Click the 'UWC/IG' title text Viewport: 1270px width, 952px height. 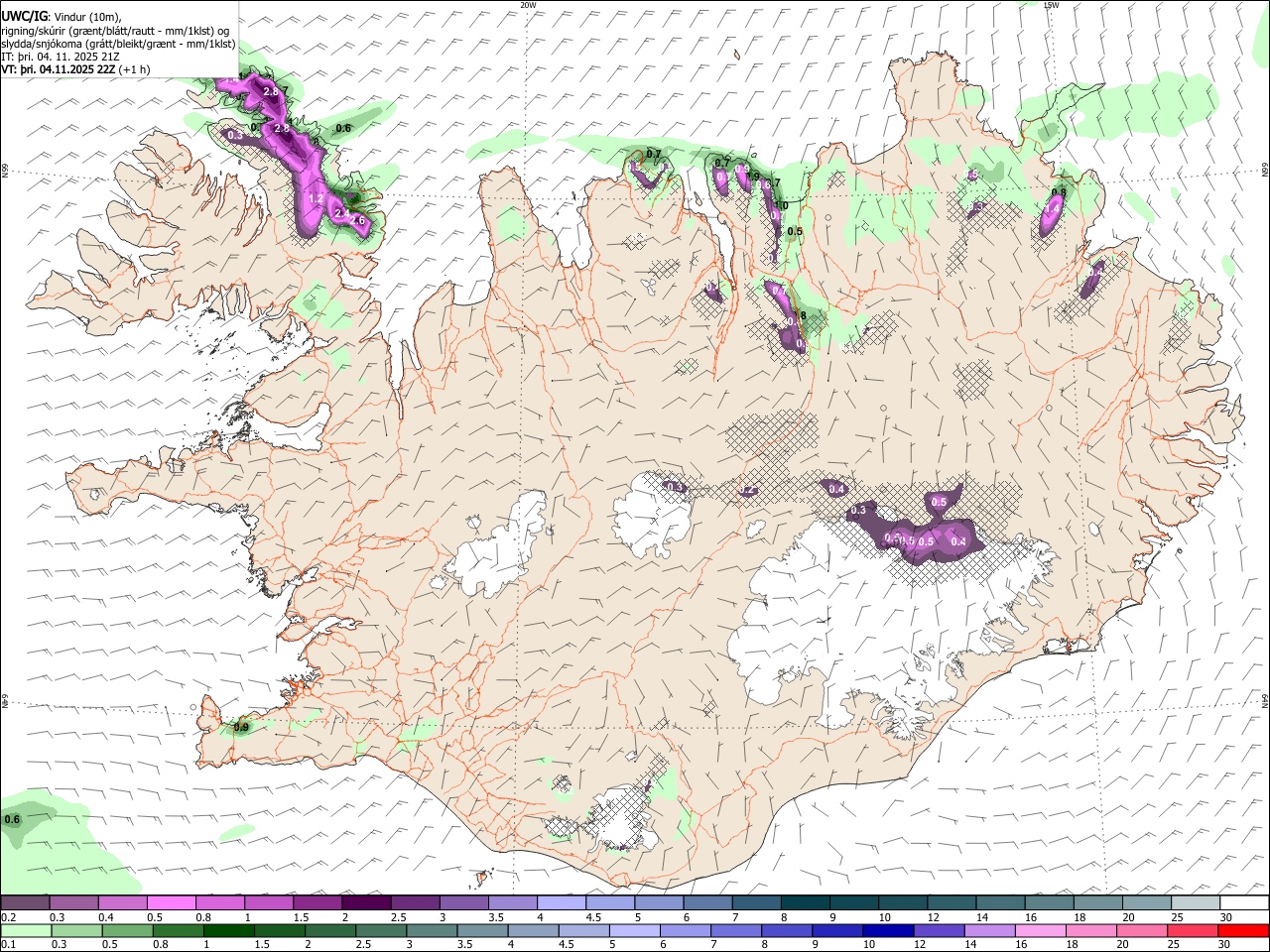(x=24, y=15)
